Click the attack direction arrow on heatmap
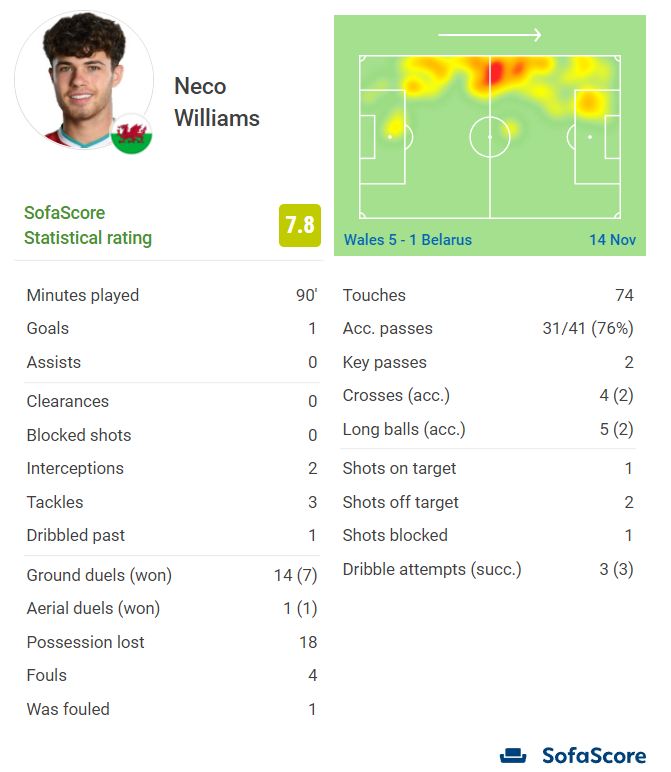Viewport: 671px width, 772px height. point(489,35)
